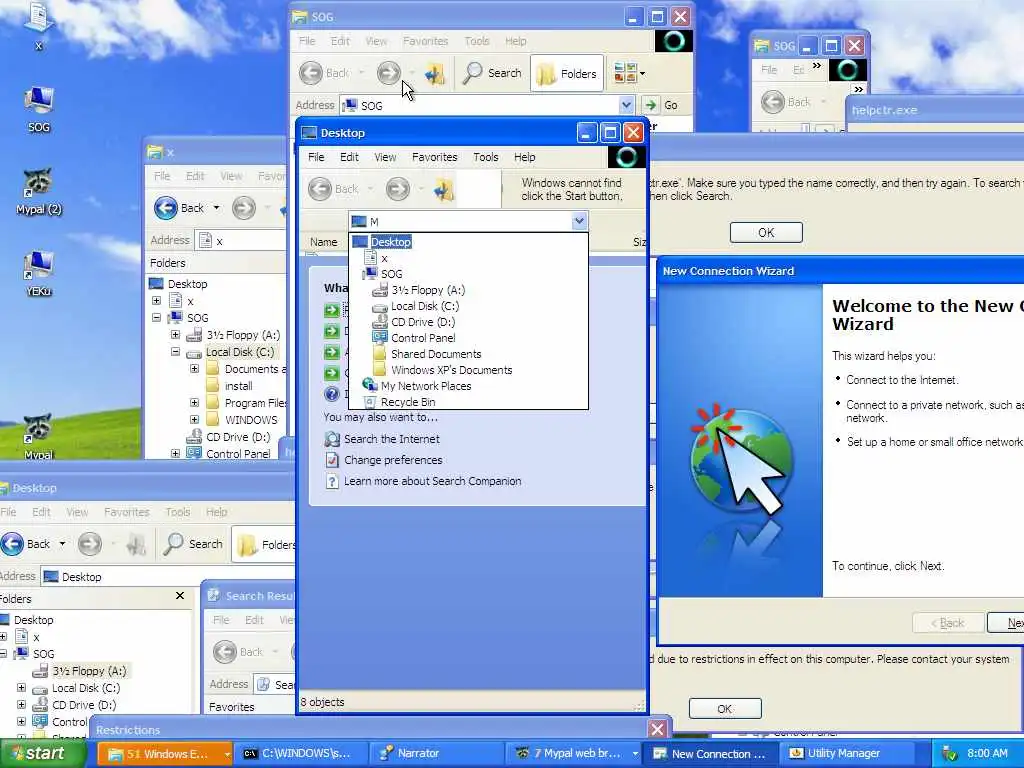
Task: Expand WINDOWS folder in x window tree
Action: click(194, 419)
